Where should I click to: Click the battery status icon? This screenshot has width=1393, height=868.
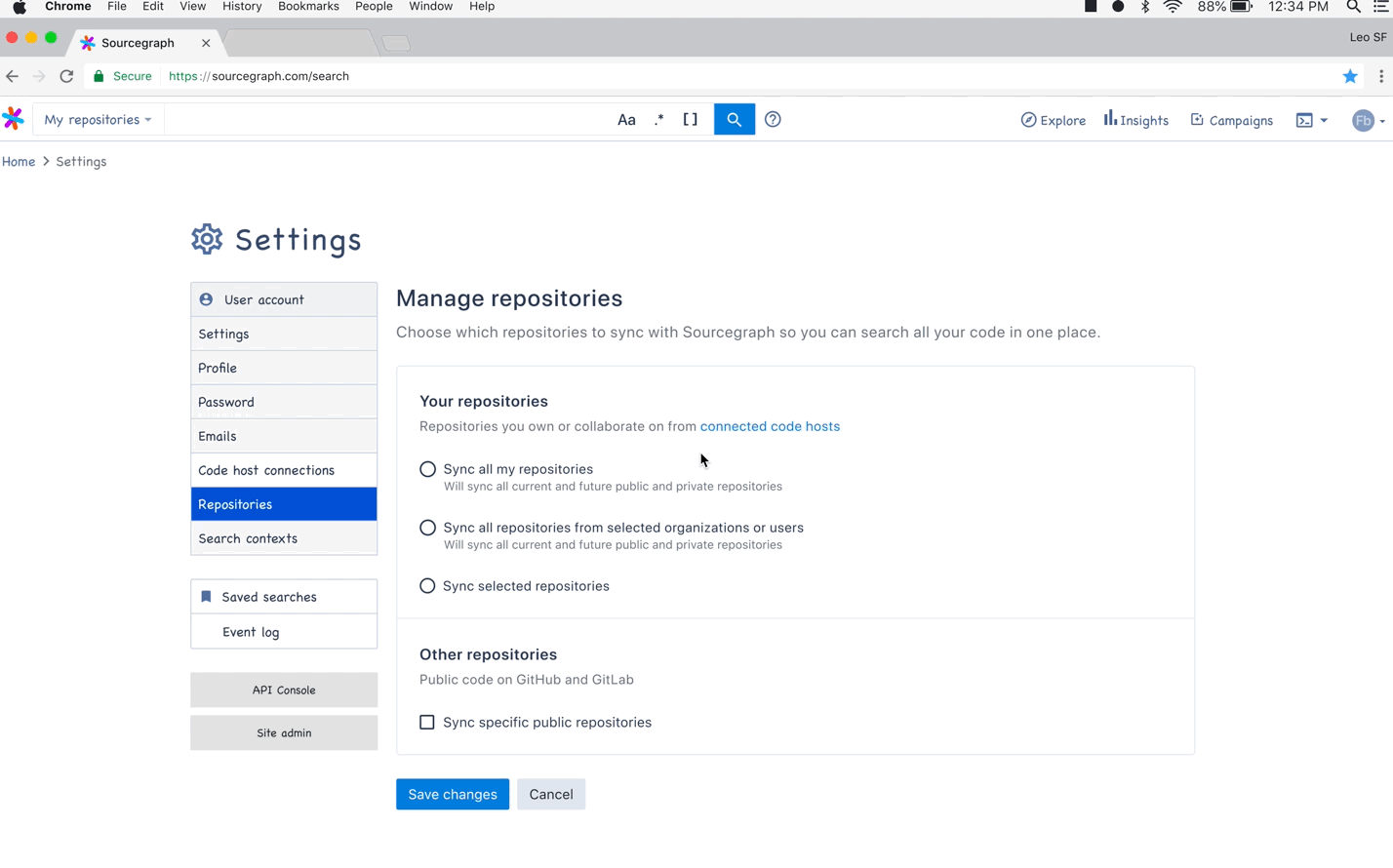pyautogui.click(x=1241, y=7)
